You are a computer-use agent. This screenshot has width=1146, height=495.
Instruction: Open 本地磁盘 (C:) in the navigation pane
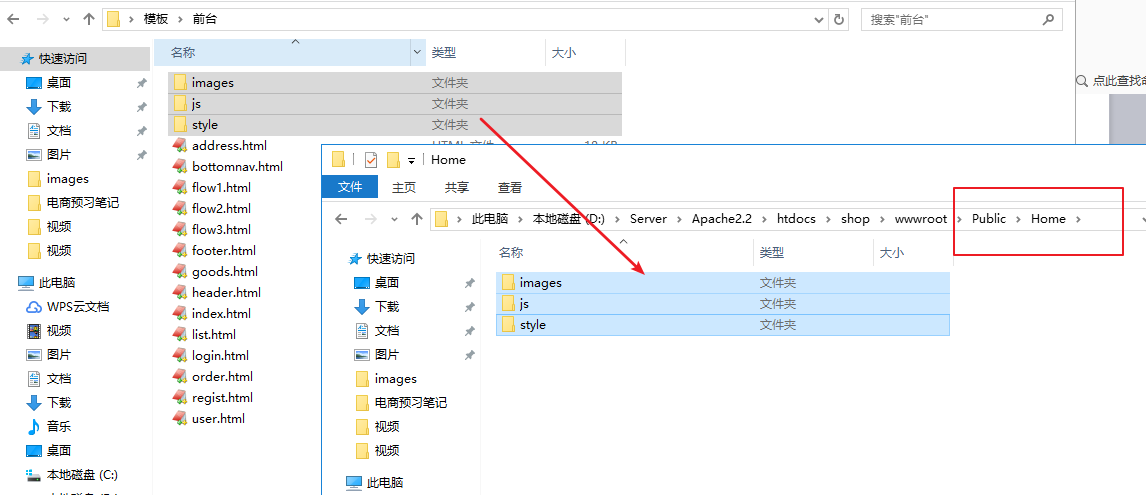pyautogui.click(x=82, y=475)
